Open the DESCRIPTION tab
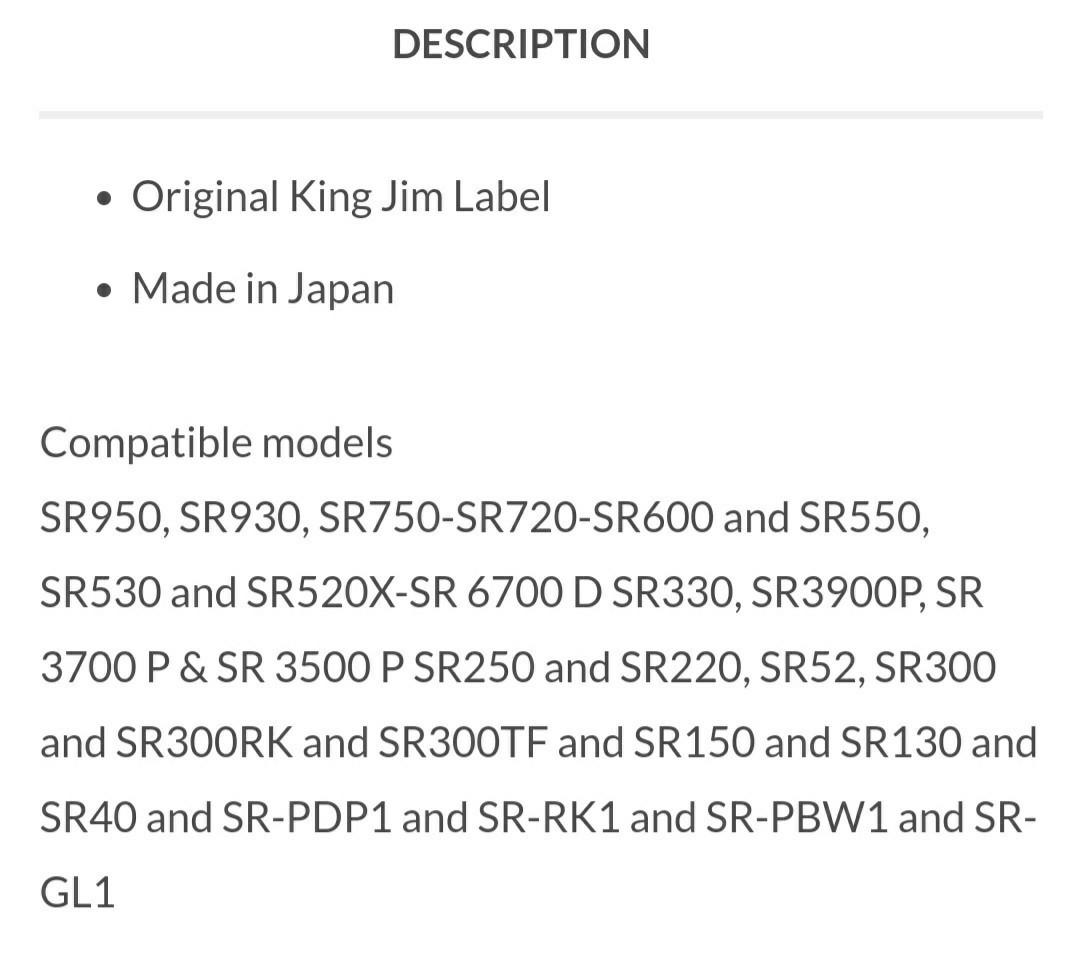The height and width of the screenshot is (956, 1080). (x=521, y=44)
